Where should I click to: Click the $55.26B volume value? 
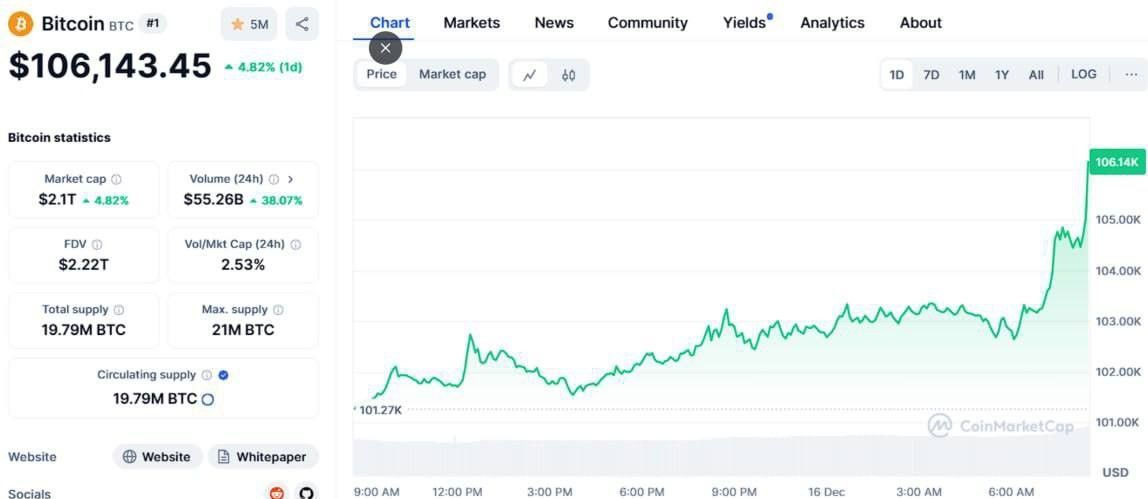pyautogui.click(x=213, y=200)
